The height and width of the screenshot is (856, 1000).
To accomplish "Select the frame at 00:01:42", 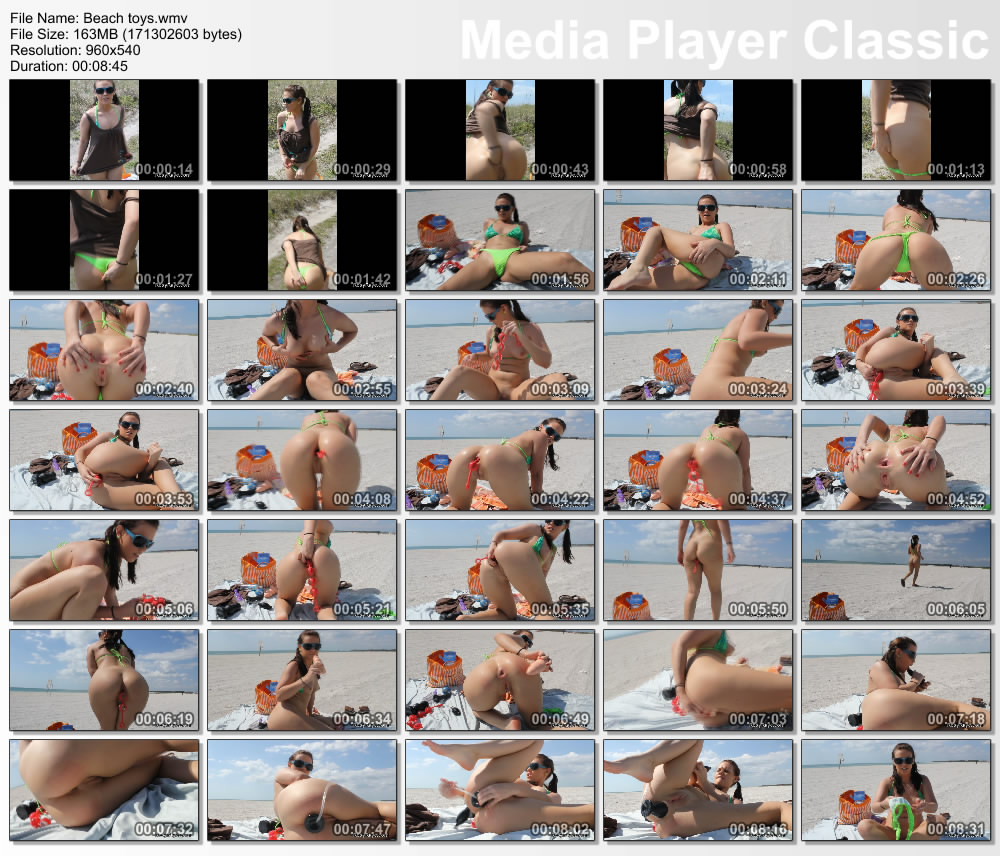I will [302, 240].
